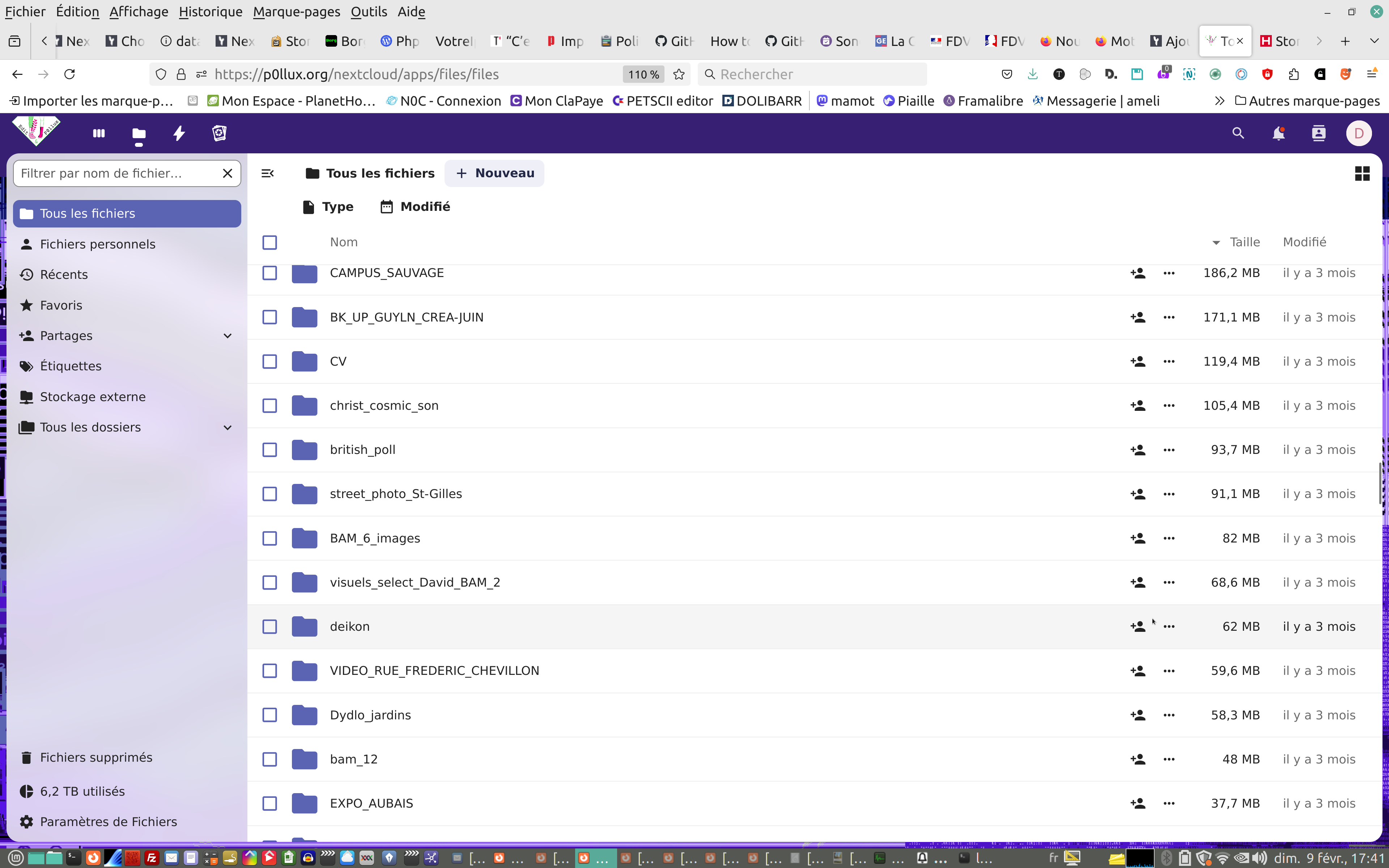Select Récents in the sidebar
The width and height of the screenshot is (1389, 868).
(64, 275)
